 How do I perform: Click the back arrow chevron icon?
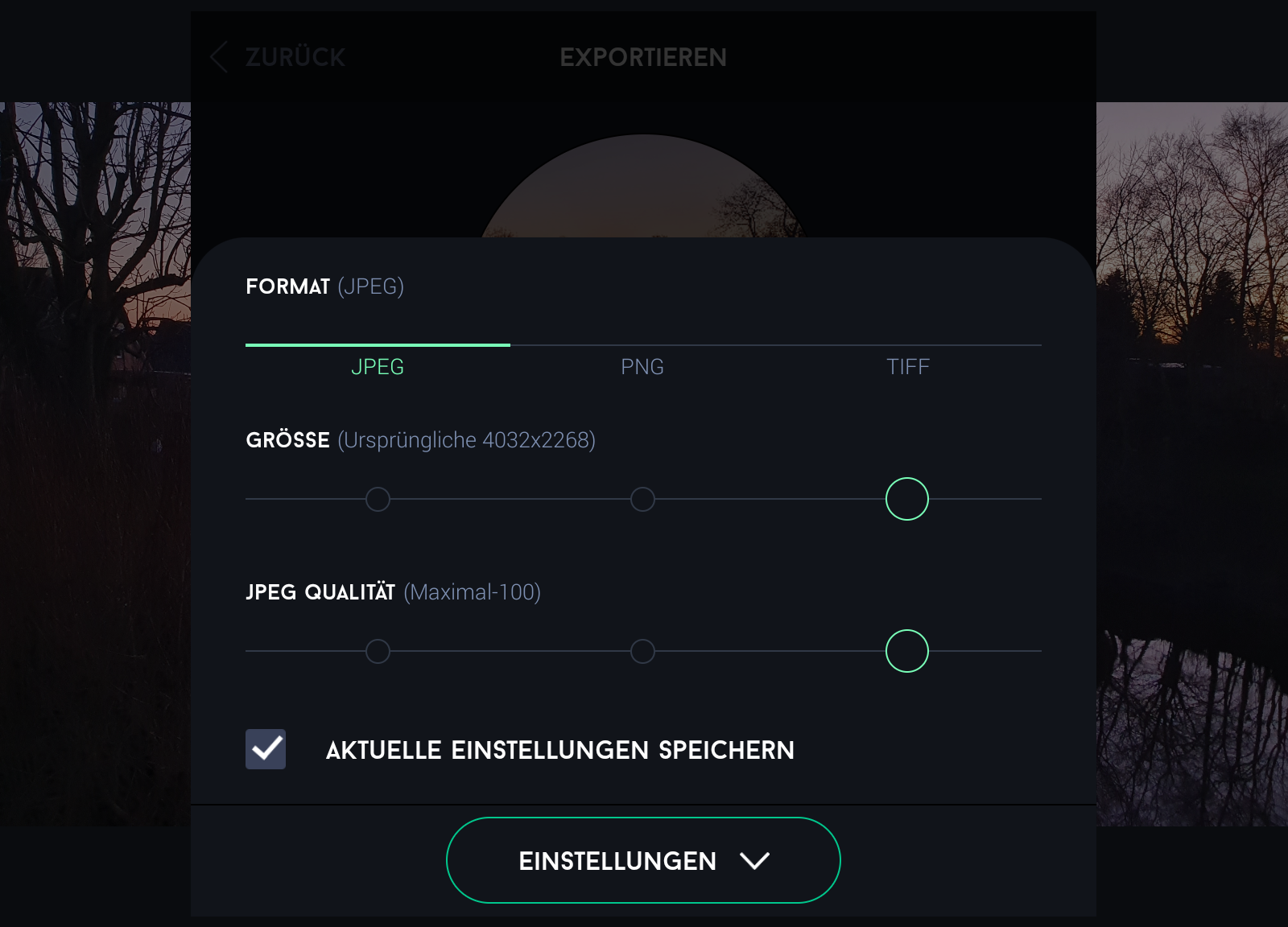[218, 57]
